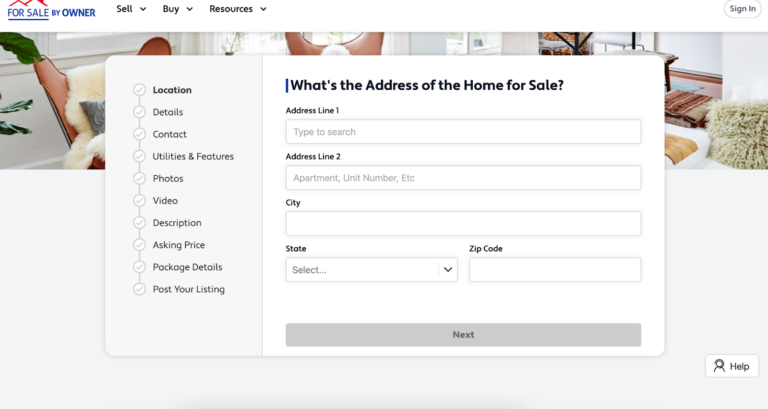The width and height of the screenshot is (768, 409).
Task: Open the Sell dropdown menu
Action: (131, 9)
